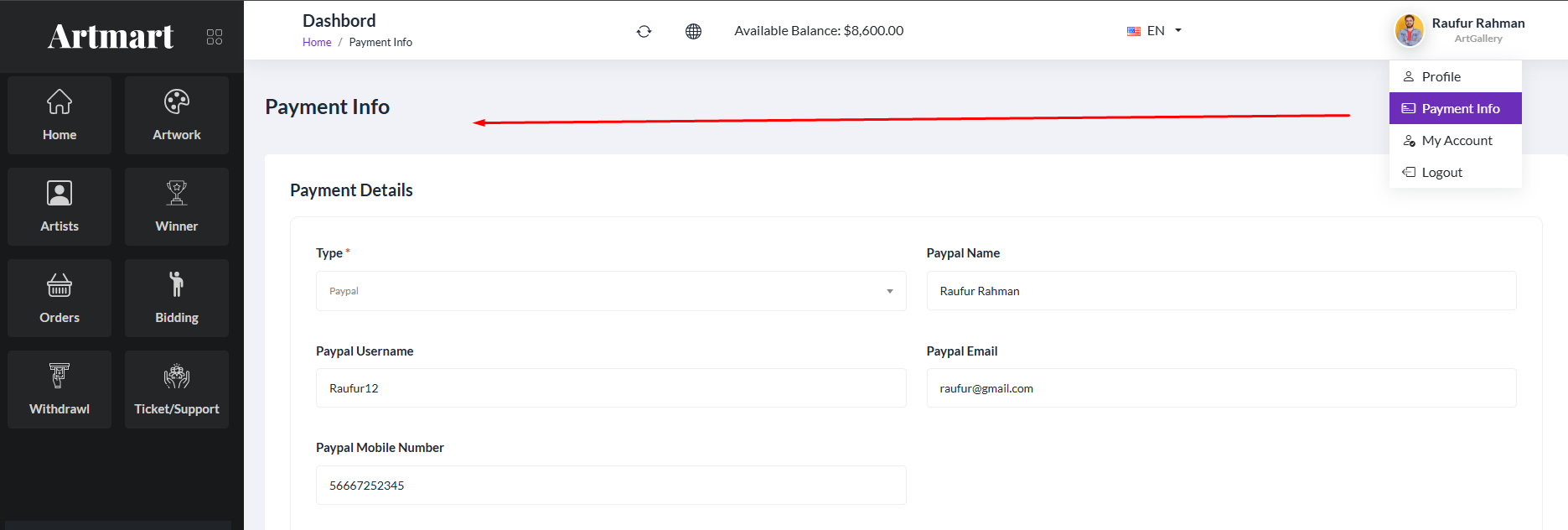The height and width of the screenshot is (530, 1568).
Task: Open the Bidding section
Action: (177, 299)
